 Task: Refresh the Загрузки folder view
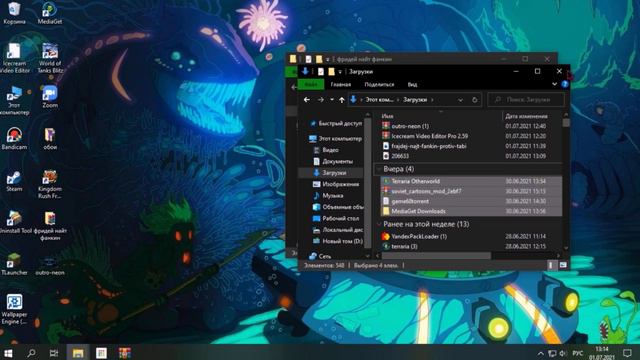474,100
